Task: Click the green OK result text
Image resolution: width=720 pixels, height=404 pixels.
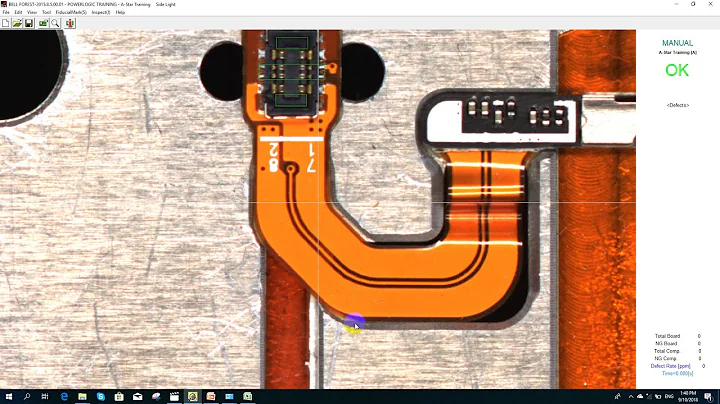Action: 677,70
